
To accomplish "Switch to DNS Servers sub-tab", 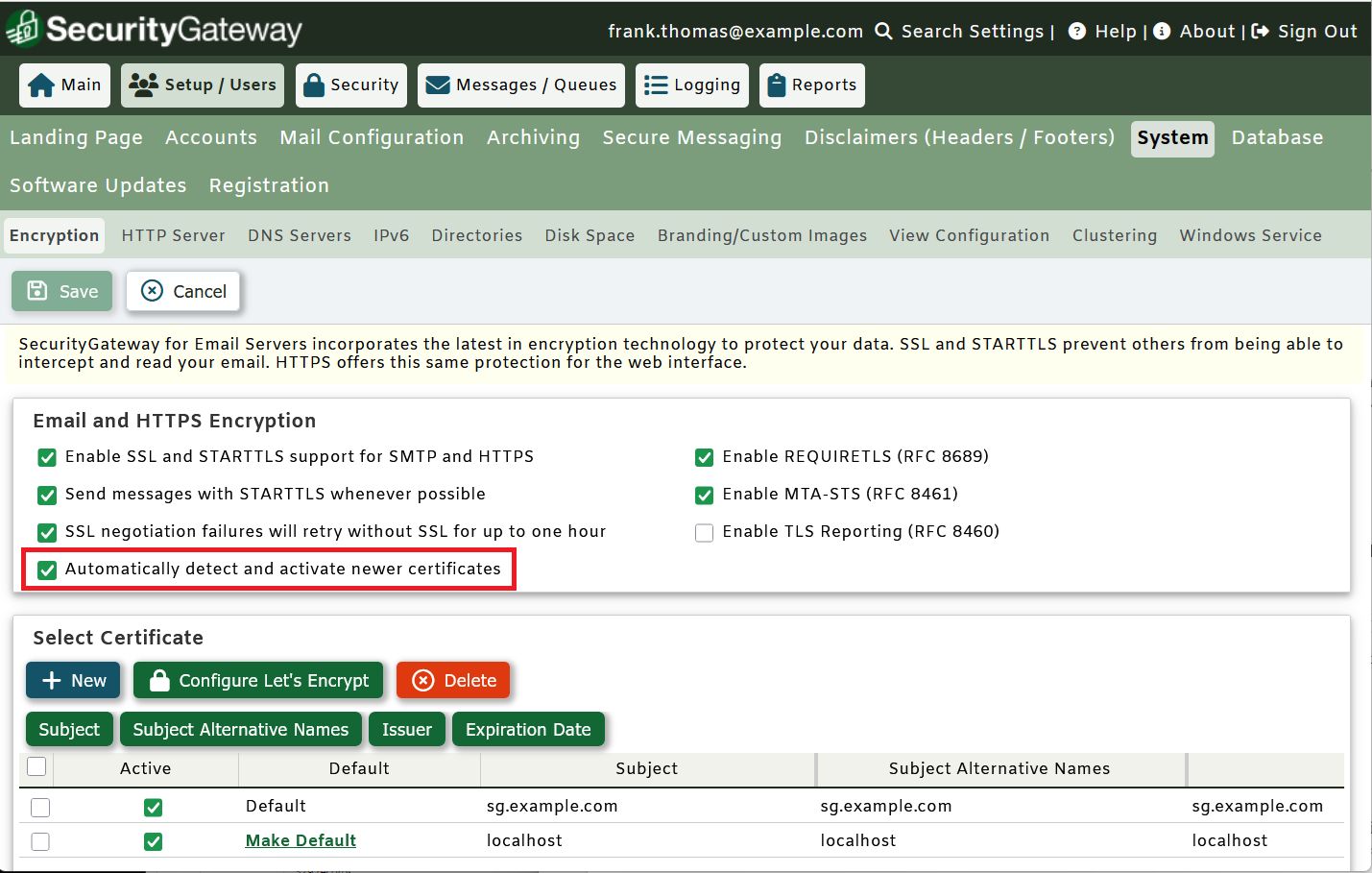I will [x=300, y=236].
